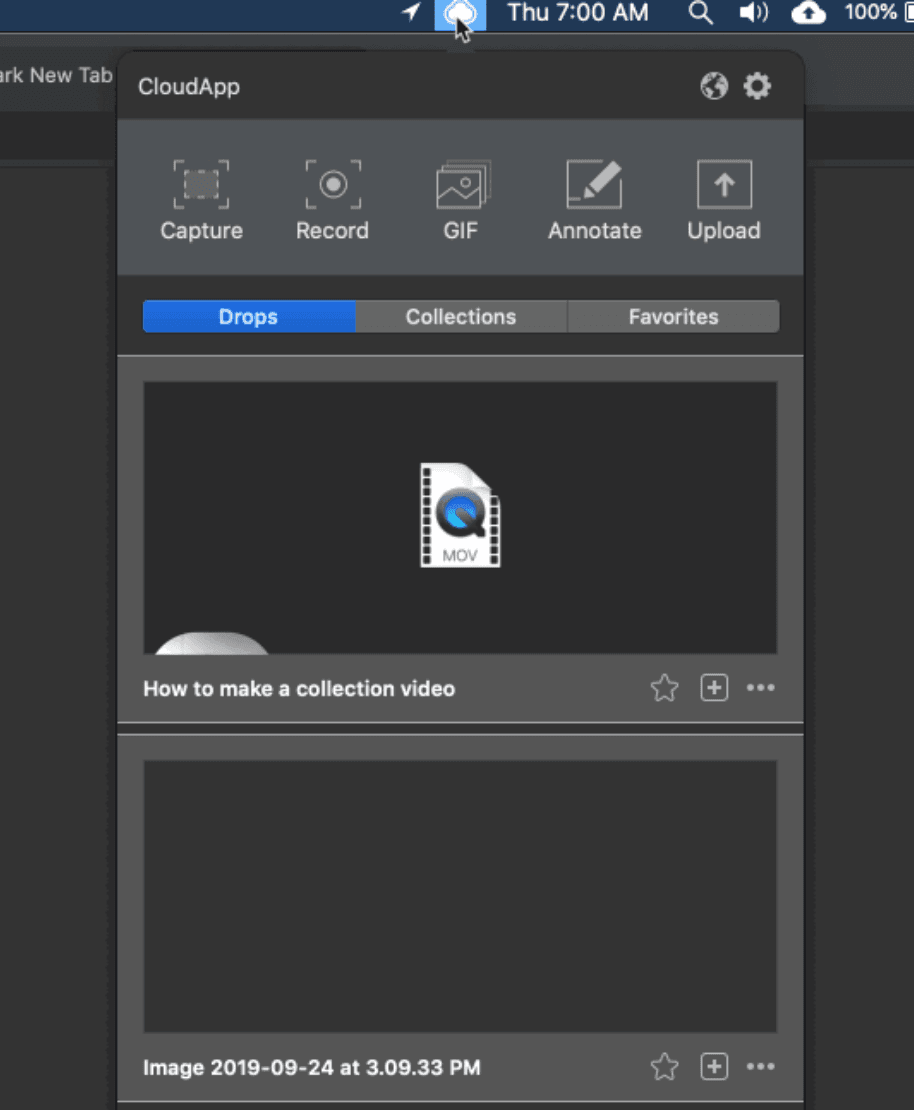The width and height of the screenshot is (914, 1110).
Task: Click cloud upload icon in menu bar
Action: [x=808, y=13]
